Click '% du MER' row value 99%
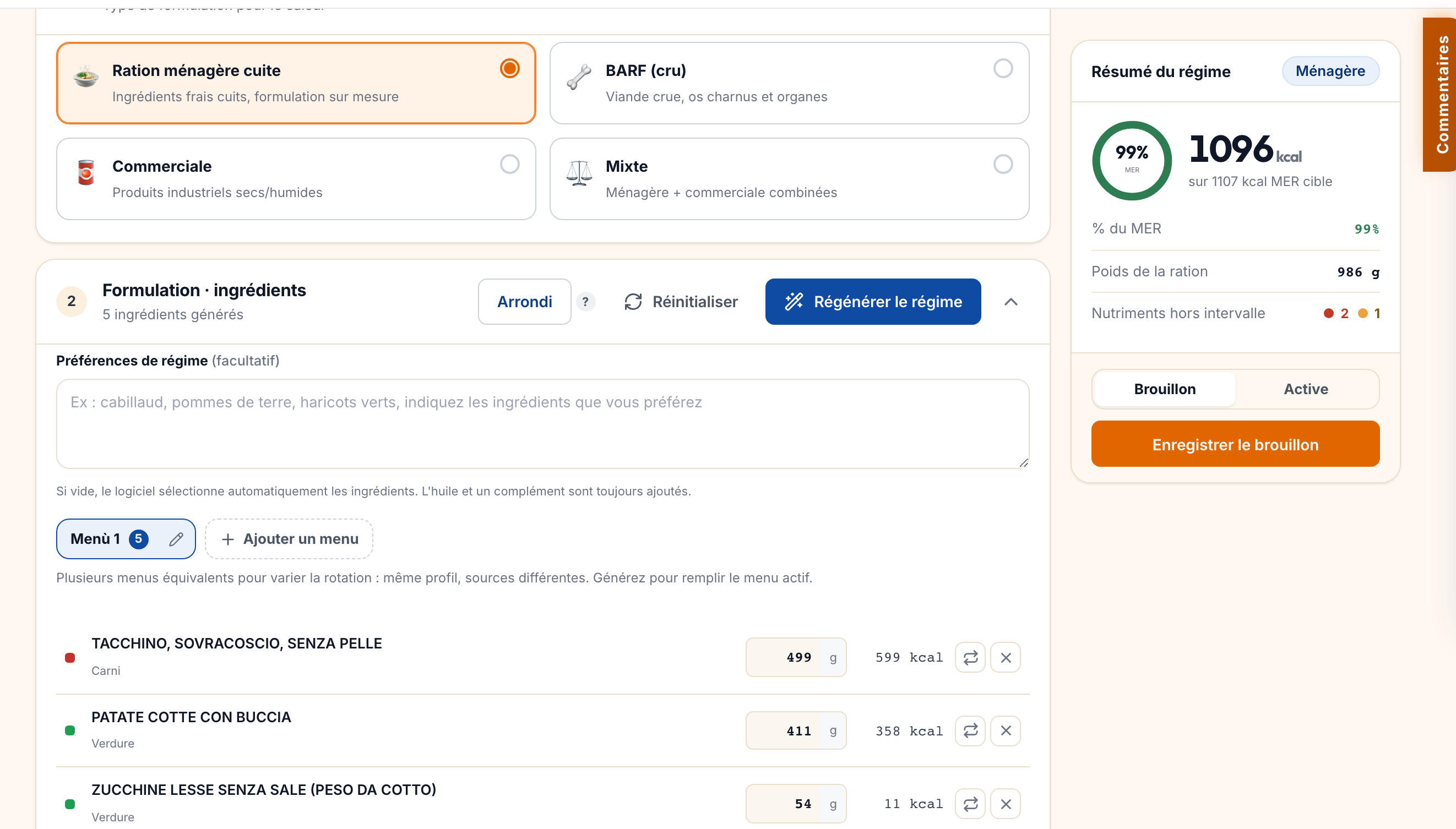This screenshot has height=829, width=1456. 1367,229
